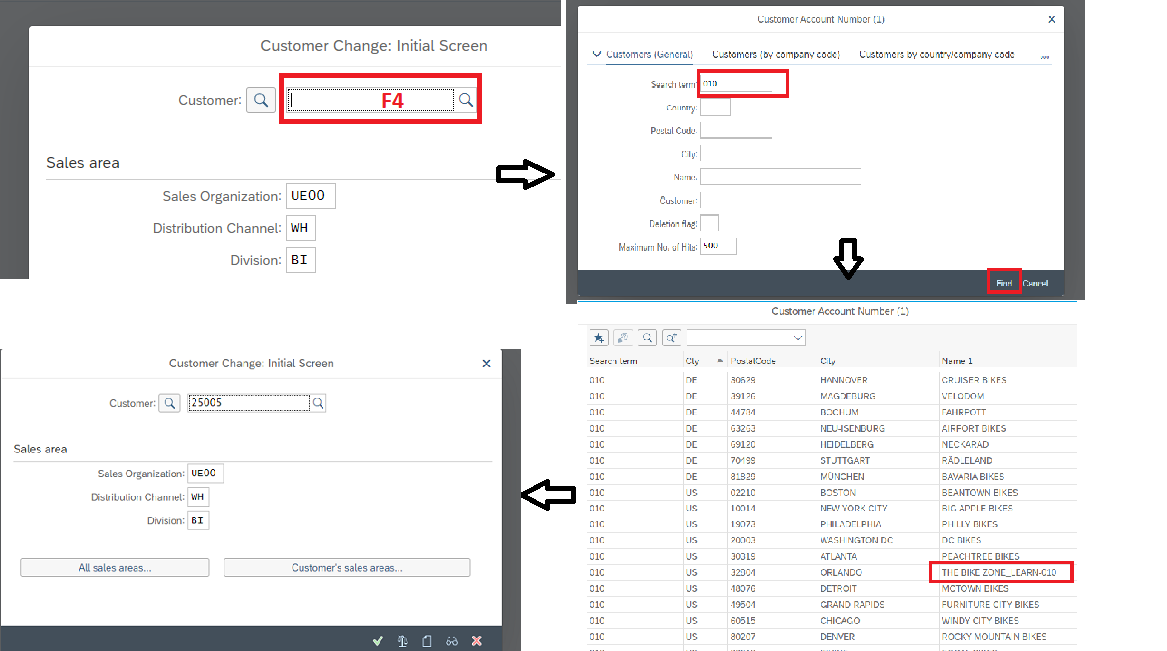Click the Name 1 column header

point(957,361)
